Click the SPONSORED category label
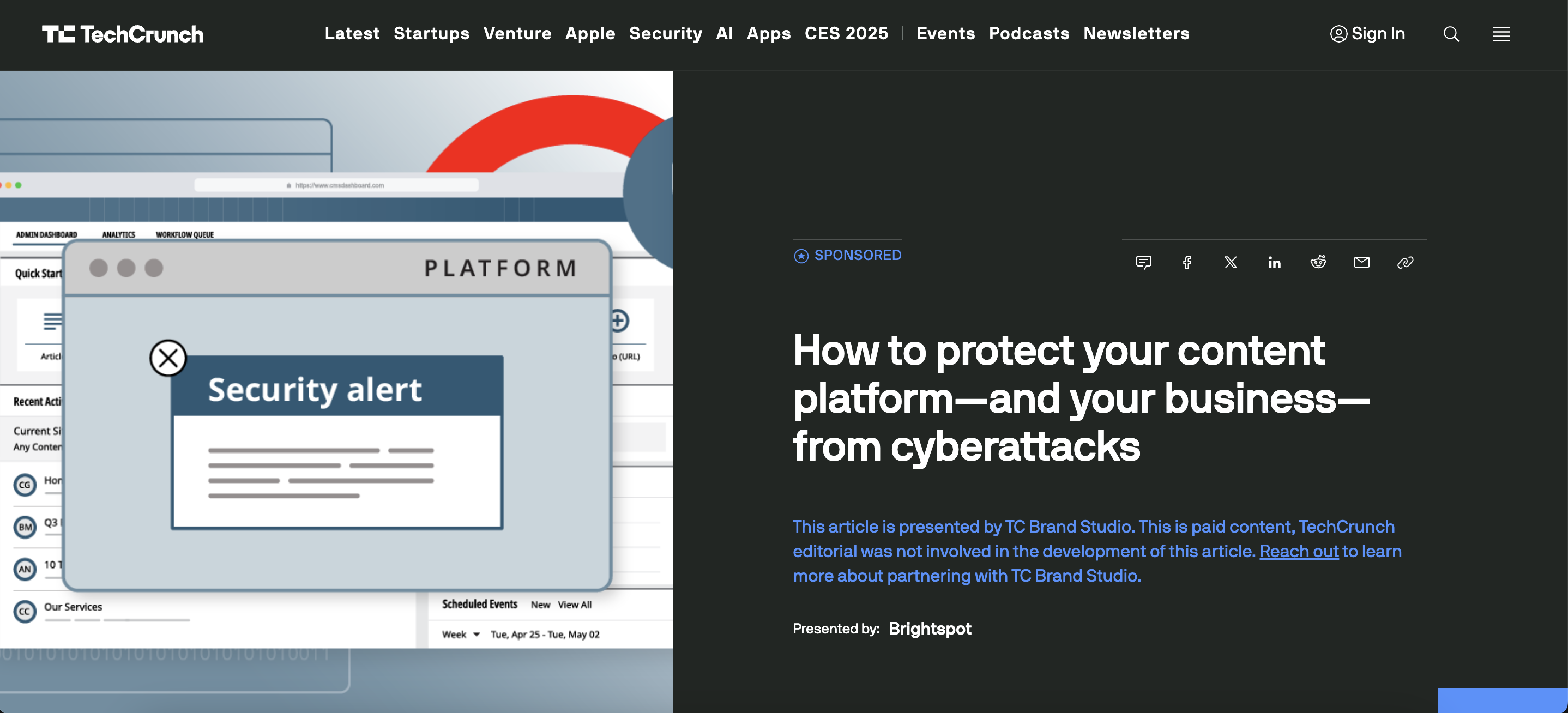 [x=857, y=256]
